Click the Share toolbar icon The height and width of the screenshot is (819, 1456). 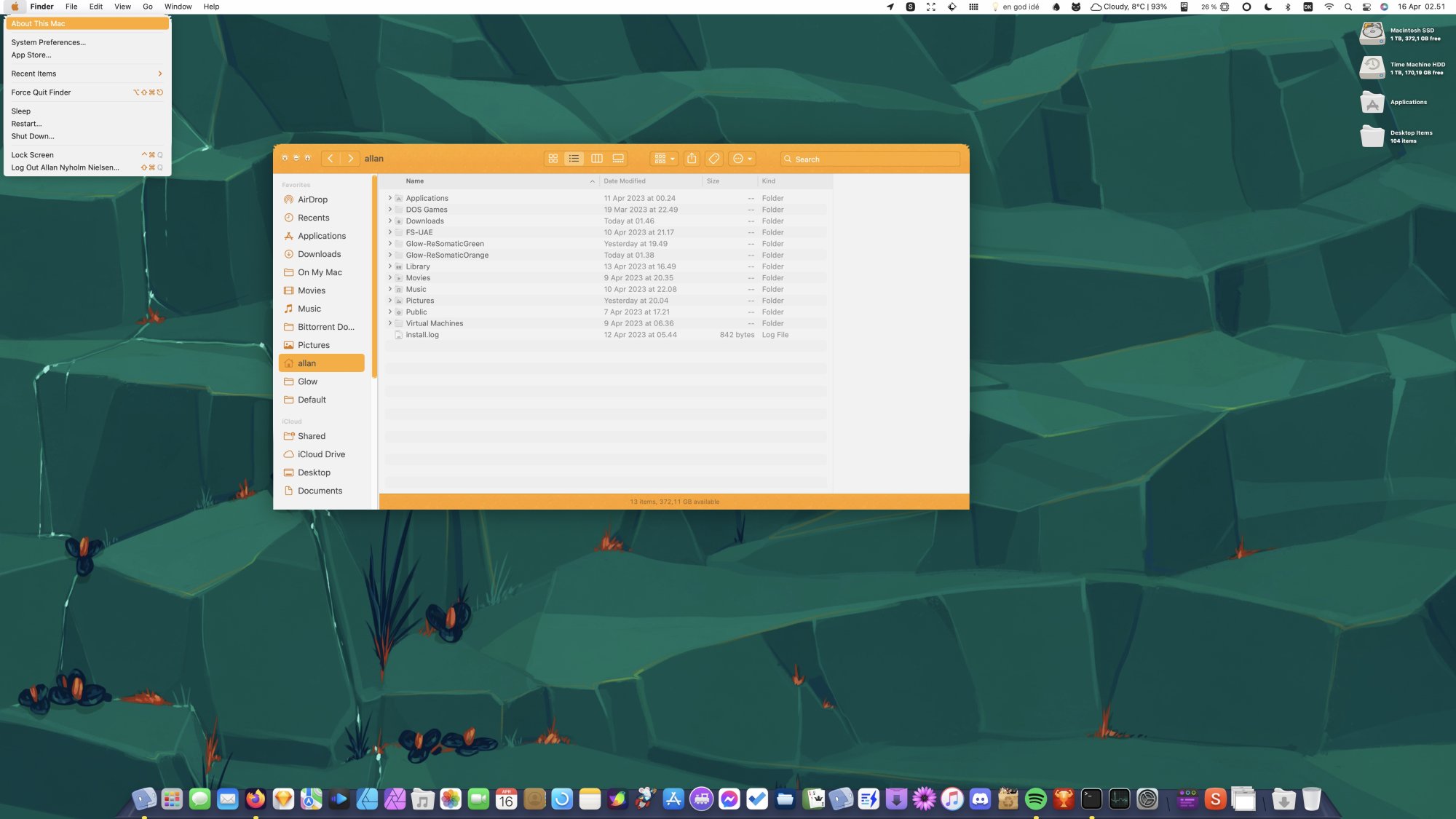[692, 159]
